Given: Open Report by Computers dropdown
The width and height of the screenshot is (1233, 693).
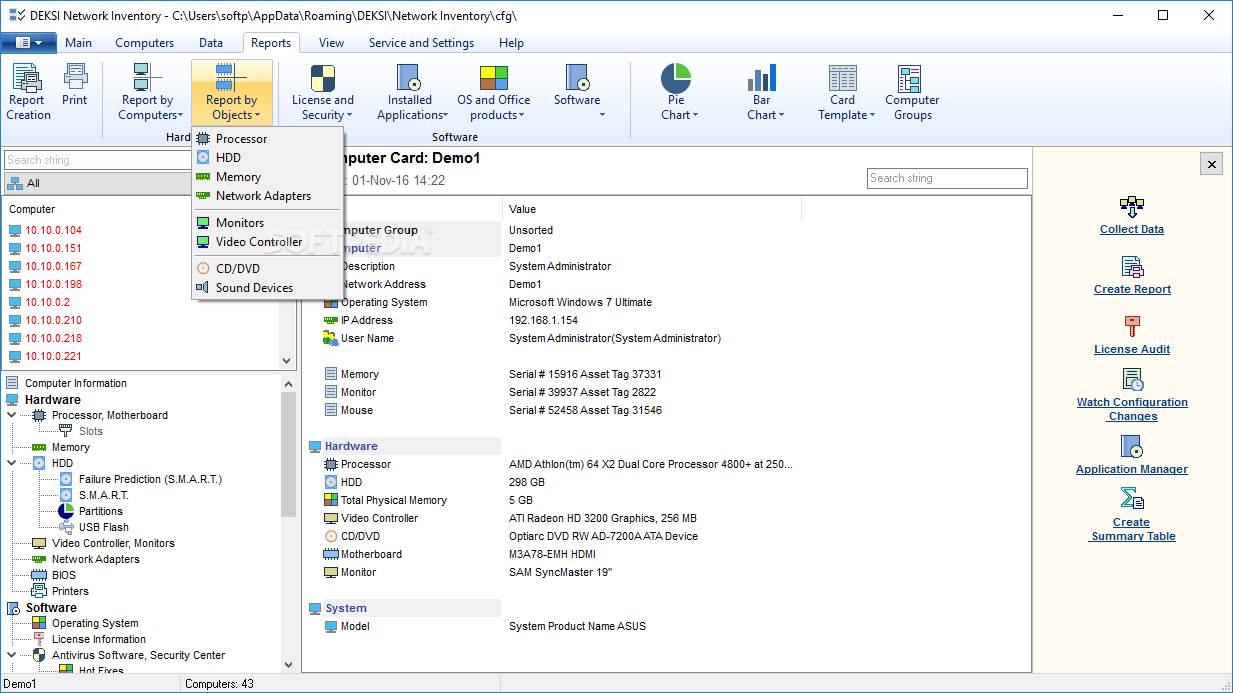Looking at the screenshot, I should pyautogui.click(x=149, y=92).
